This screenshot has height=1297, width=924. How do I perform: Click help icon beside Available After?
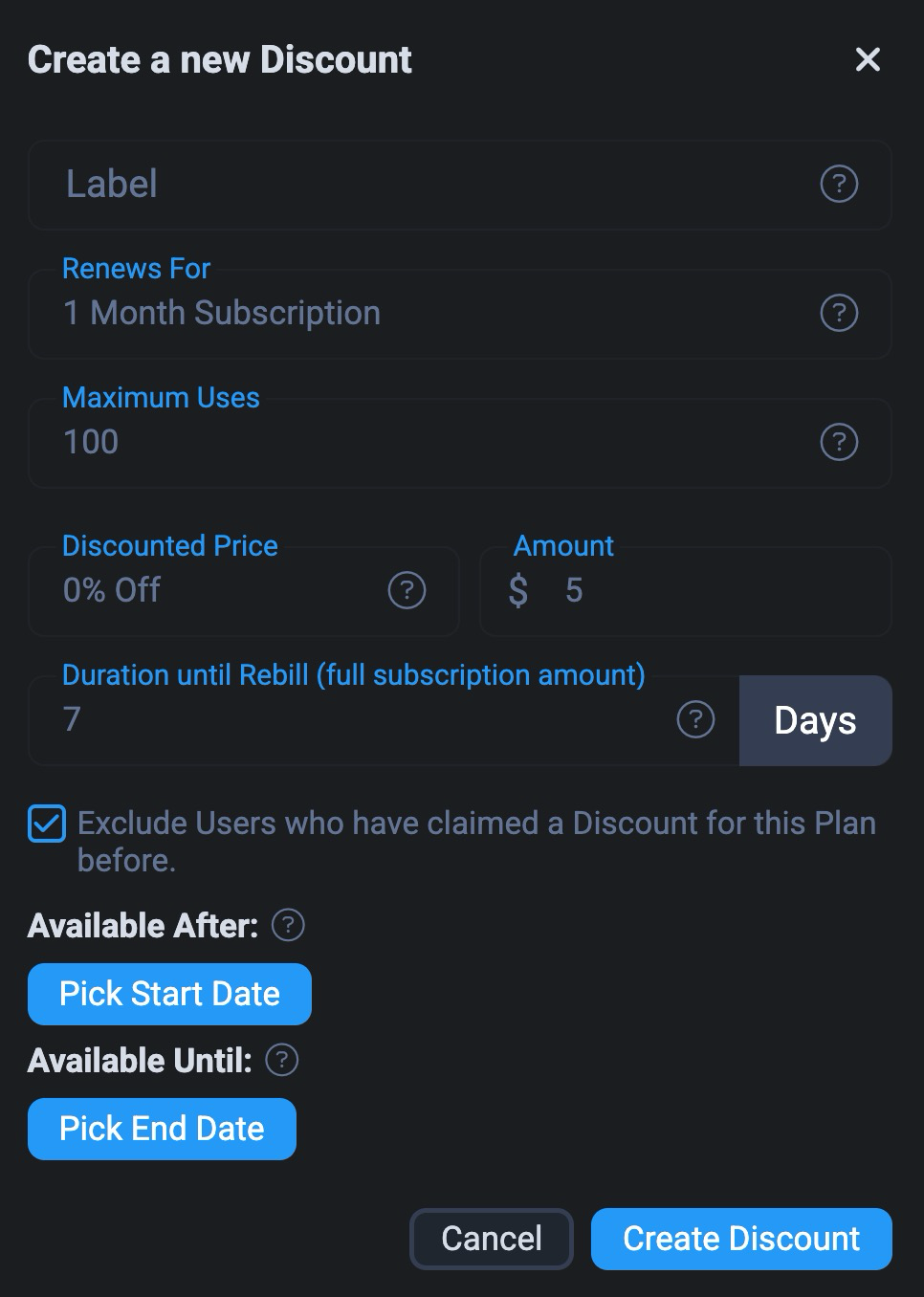point(288,925)
